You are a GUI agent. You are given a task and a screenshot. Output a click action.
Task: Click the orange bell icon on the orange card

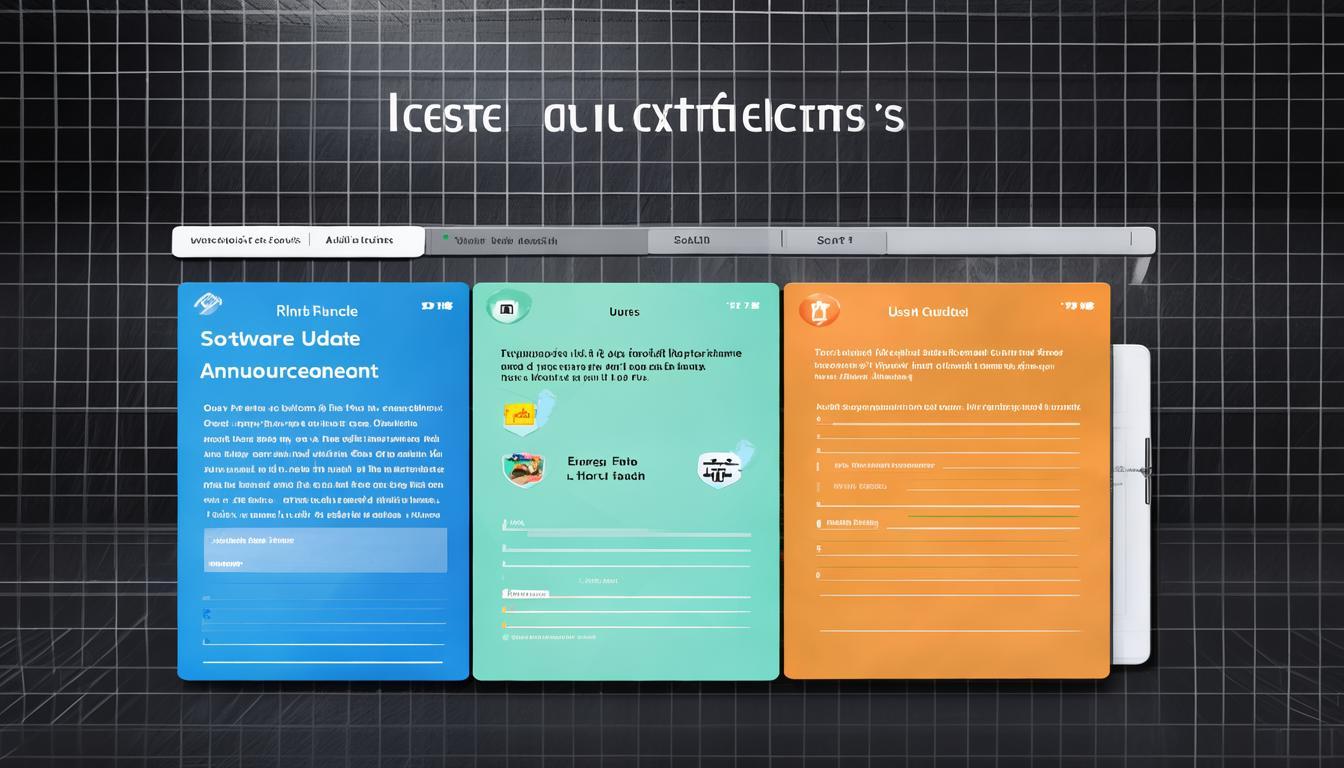tap(821, 310)
